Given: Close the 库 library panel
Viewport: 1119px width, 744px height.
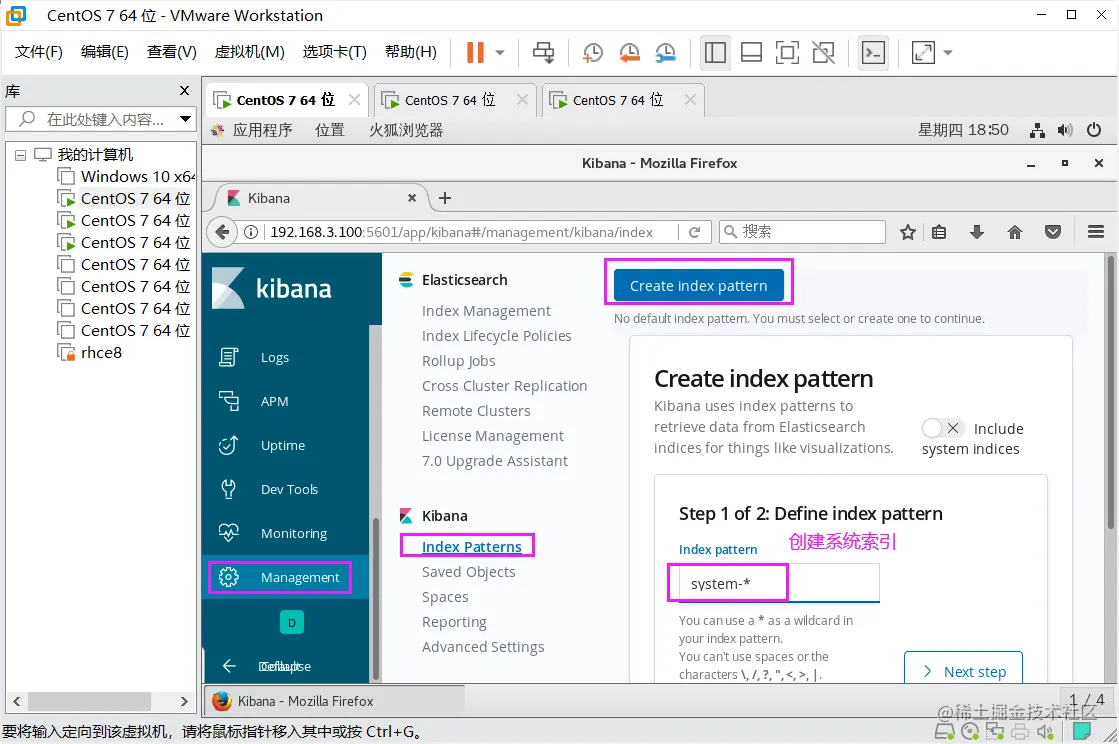Looking at the screenshot, I should 184,91.
